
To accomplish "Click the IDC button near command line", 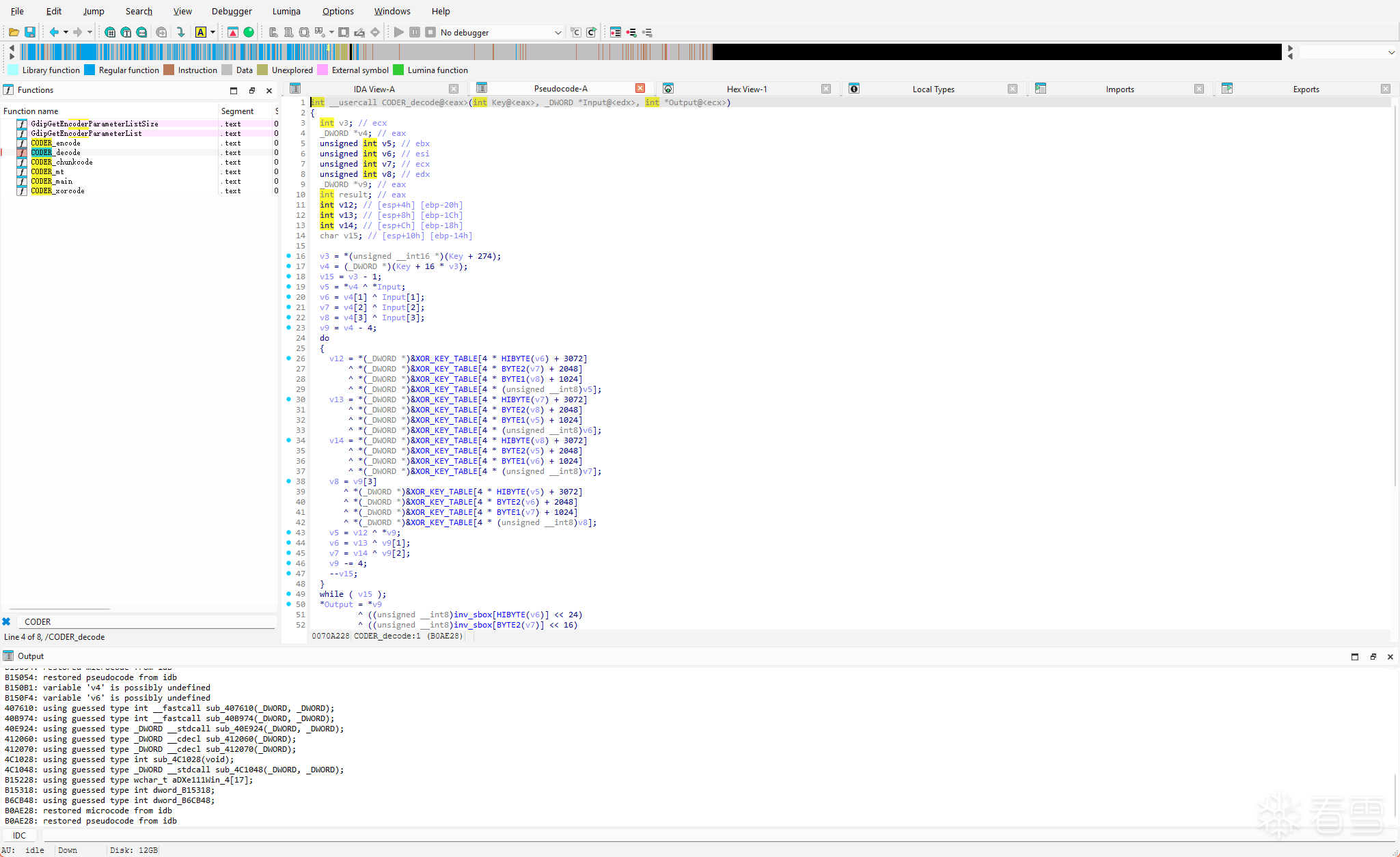I will (20, 835).
